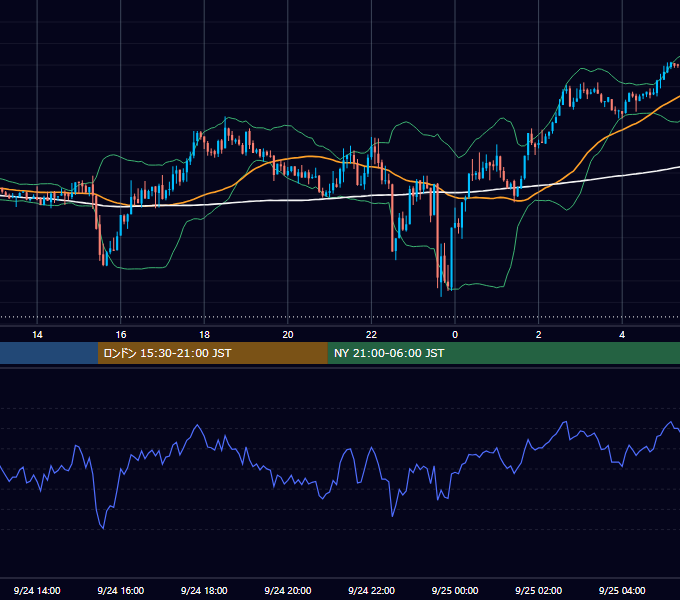This screenshot has height=600, width=680.
Task: Click the 9/25 02:00 time label
Action: [x=538, y=590]
